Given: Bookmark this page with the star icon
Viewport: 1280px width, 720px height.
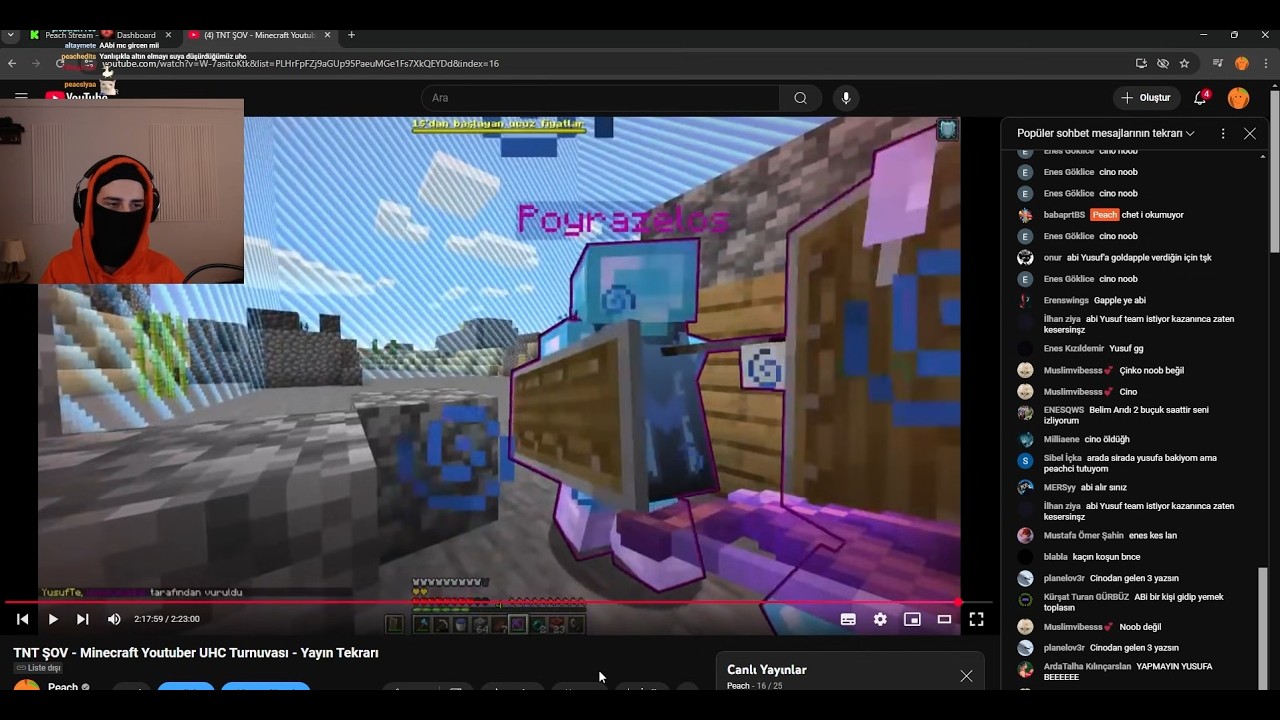Looking at the screenshot, I should click(1184, 63).
